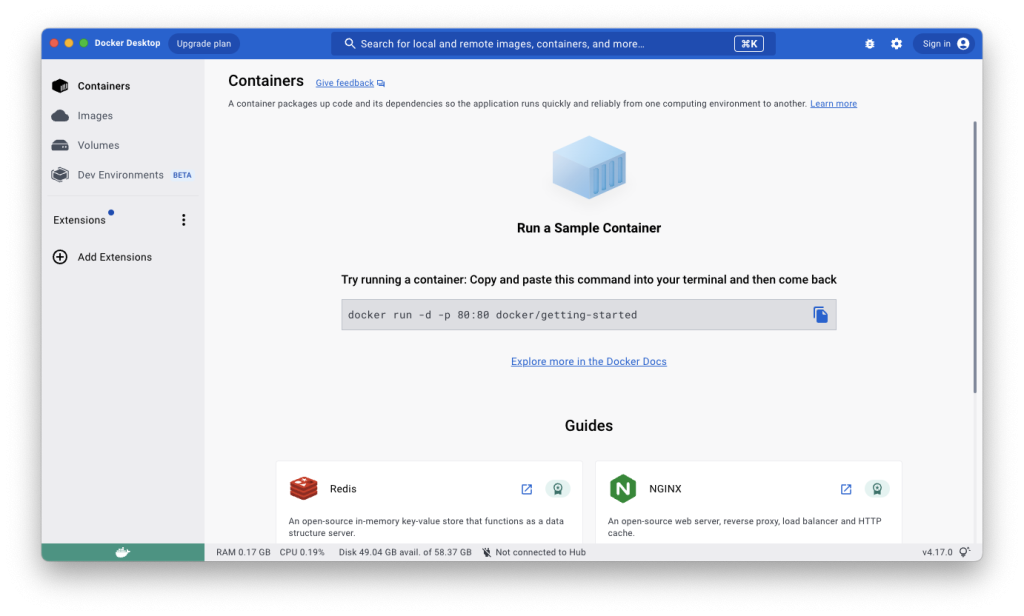The height and width of the screenshot is (616, 1024).
Task: Copy the docker run command
Action: (x=820, y=315)
